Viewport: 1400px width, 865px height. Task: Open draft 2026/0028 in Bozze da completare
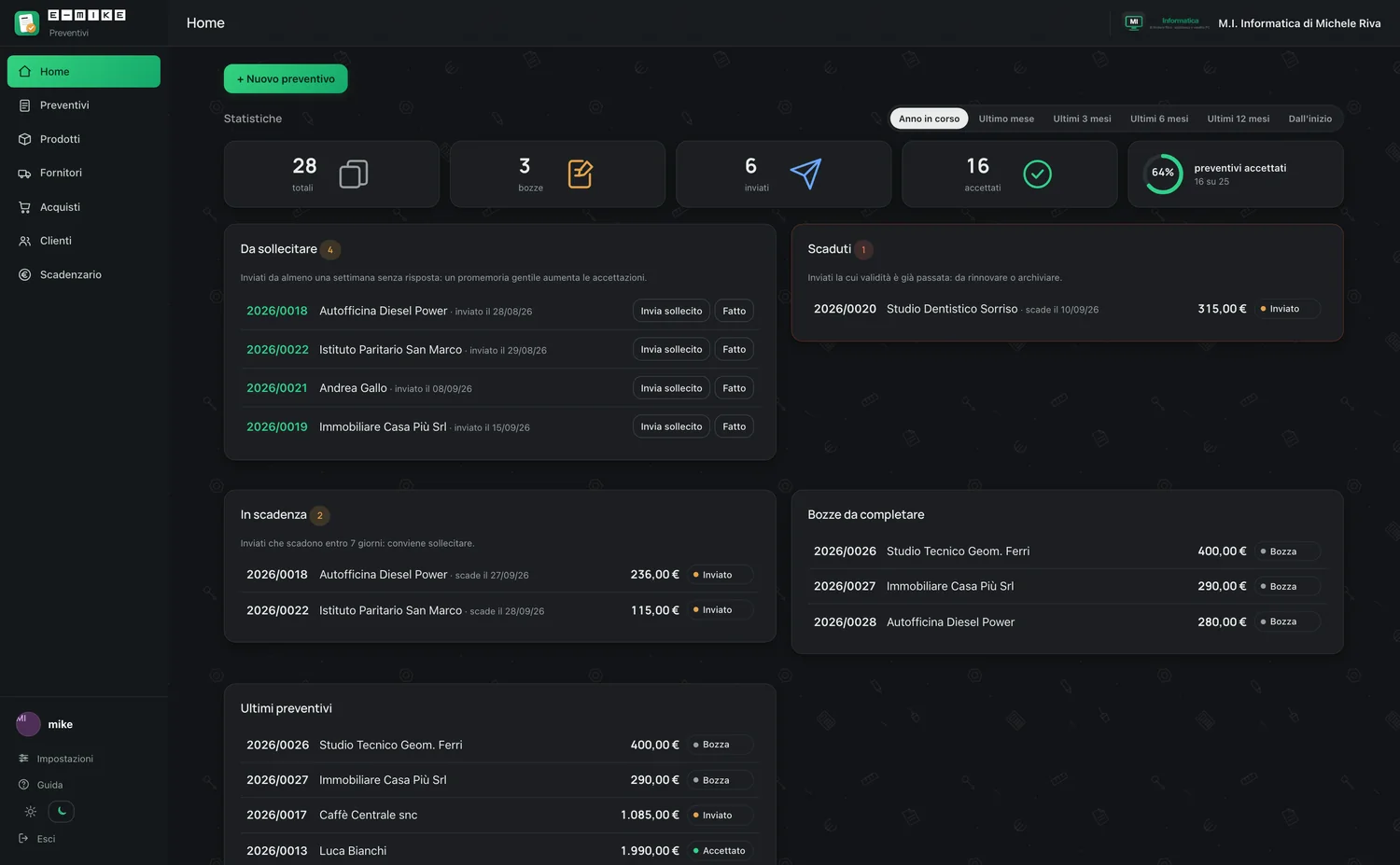tap(1067, 622)
